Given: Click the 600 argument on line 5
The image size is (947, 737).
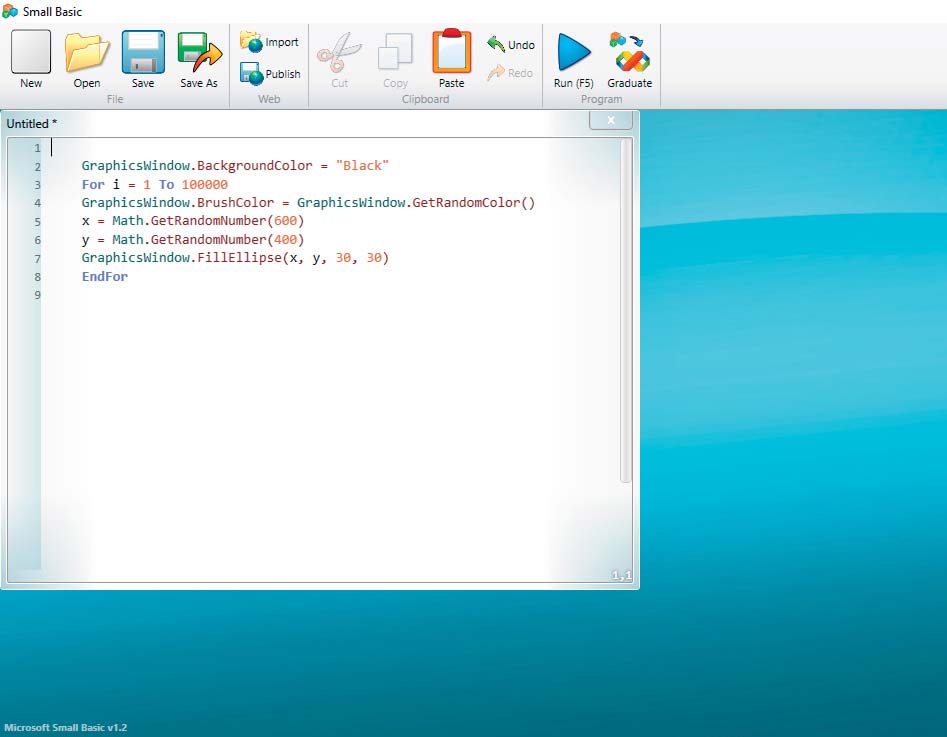Looking at the screenshot, I should pyautogui.click(x=286, y=220).
